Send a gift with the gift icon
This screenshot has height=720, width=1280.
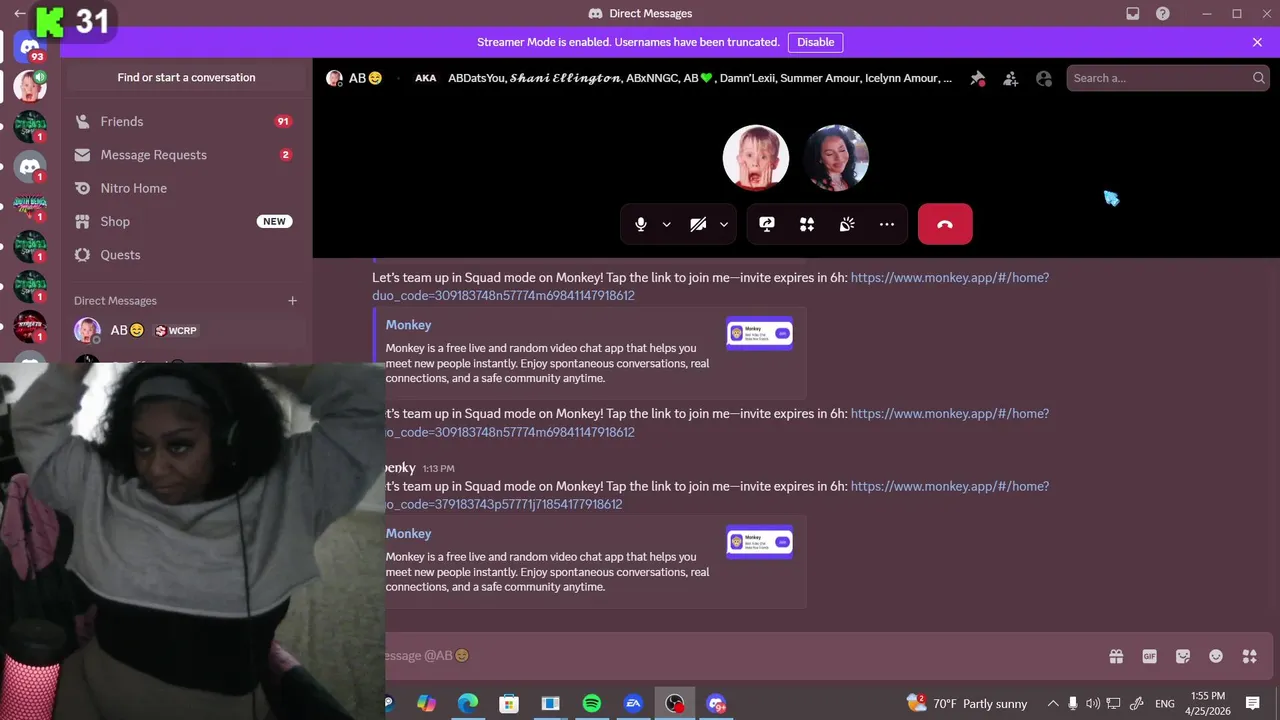tap(1116, 656)
